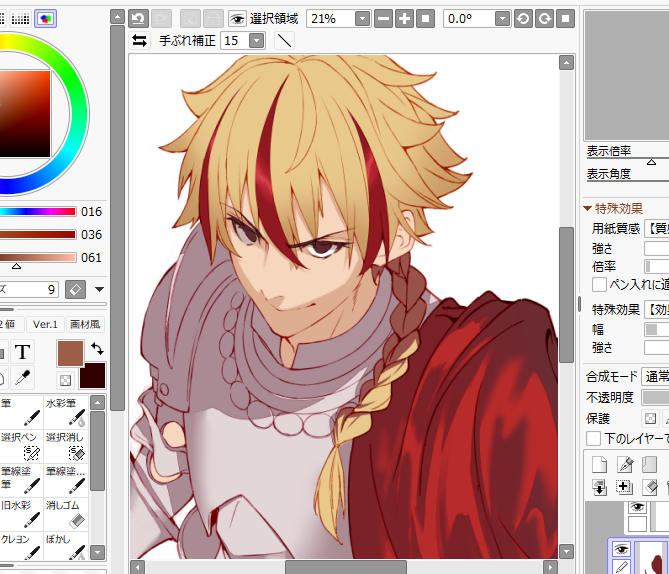The image size is (669, 574).
Task: Click the zoom out minus button
Action: coord(384,19)
